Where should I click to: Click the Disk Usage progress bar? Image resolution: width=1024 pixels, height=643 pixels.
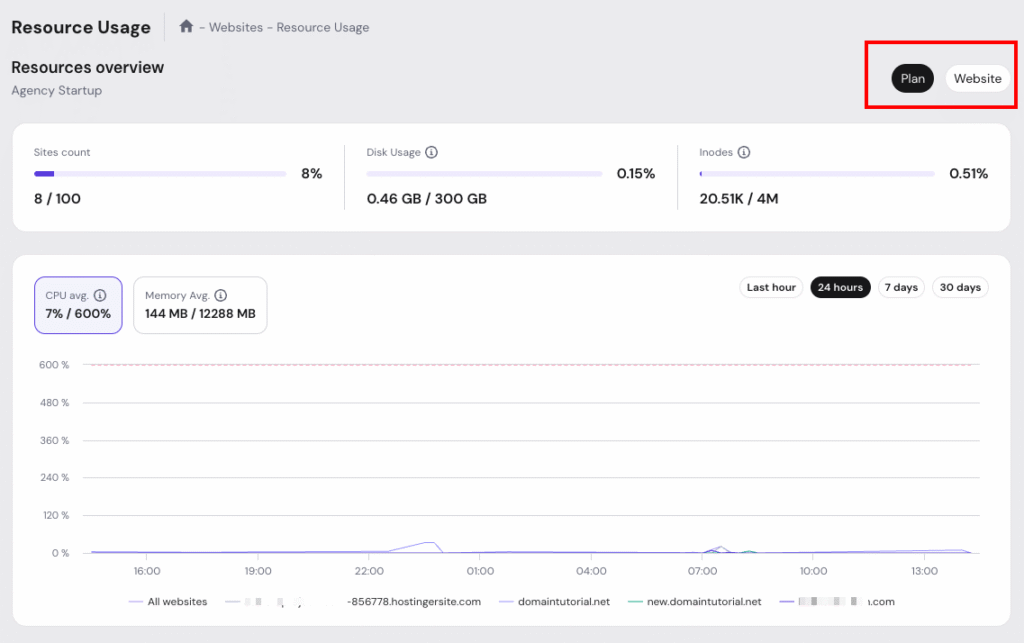tap(484, 174)
